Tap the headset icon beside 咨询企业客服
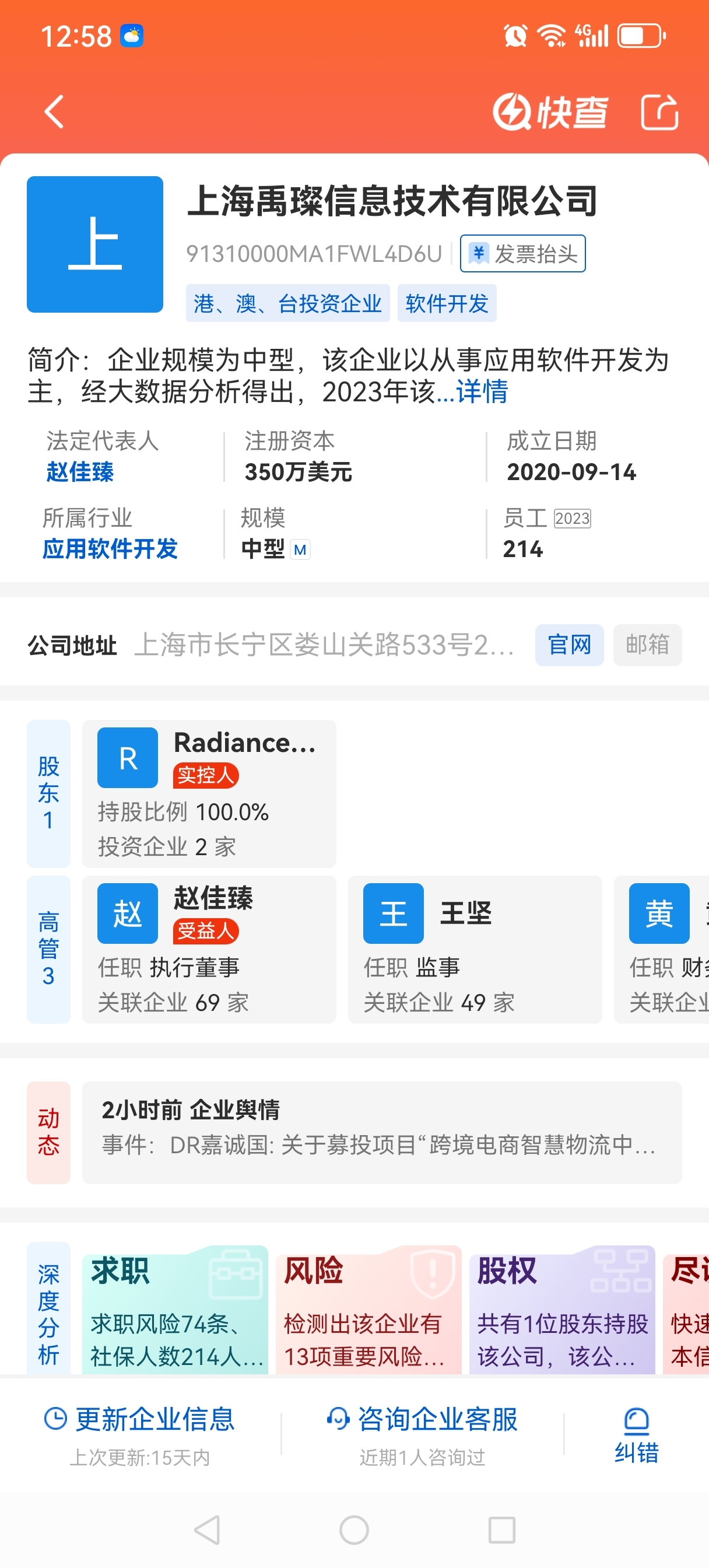This screenshot has width=709, height=1568. tap(338, 1419)
